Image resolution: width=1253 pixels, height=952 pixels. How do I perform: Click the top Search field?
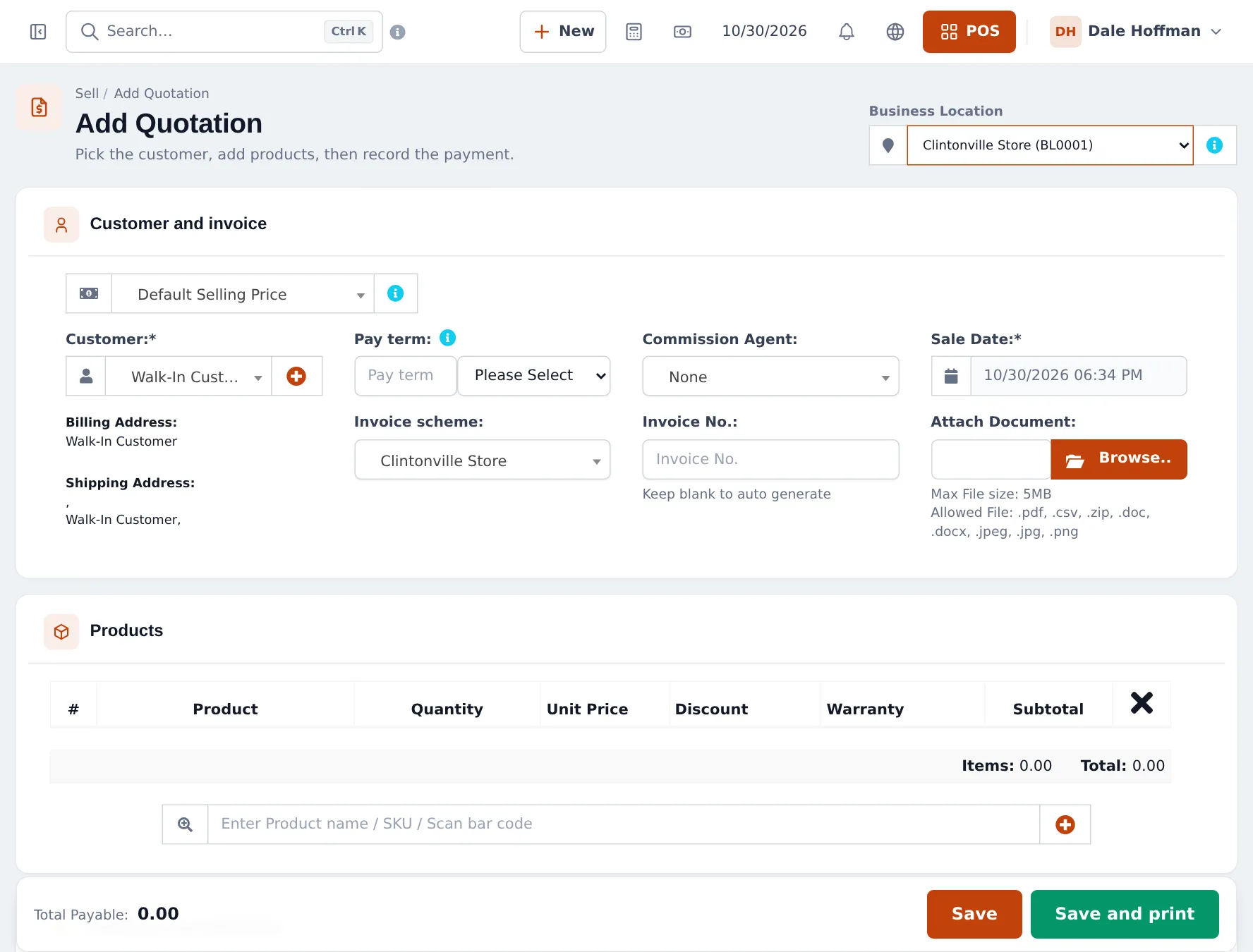pos(224,32)
